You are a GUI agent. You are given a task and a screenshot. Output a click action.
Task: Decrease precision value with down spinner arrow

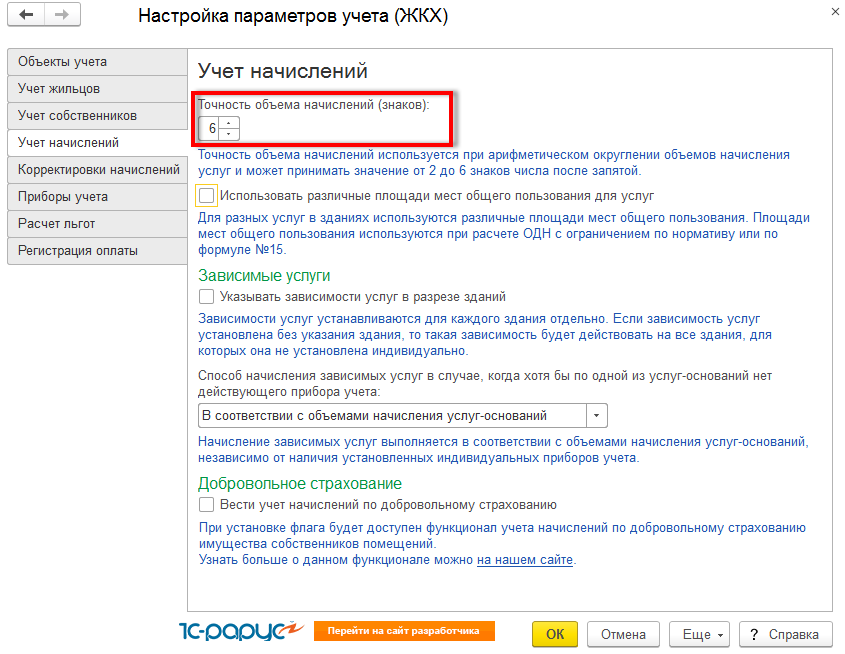tap(230, 133)
